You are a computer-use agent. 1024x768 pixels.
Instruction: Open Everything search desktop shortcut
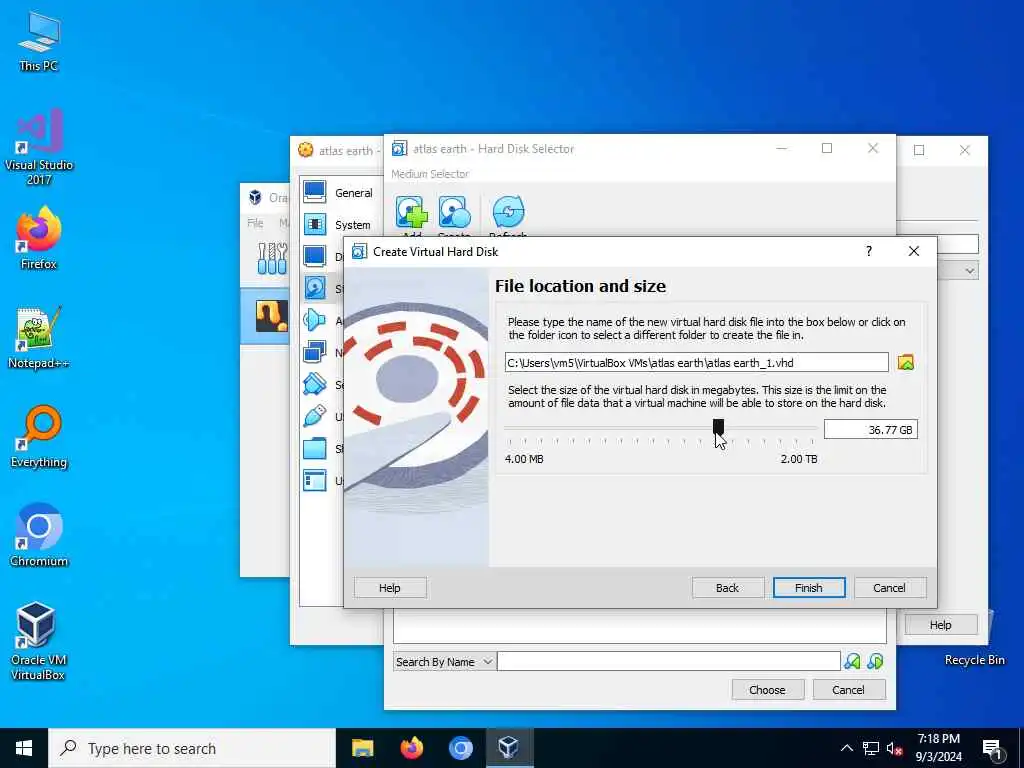(x=39, y=437)
